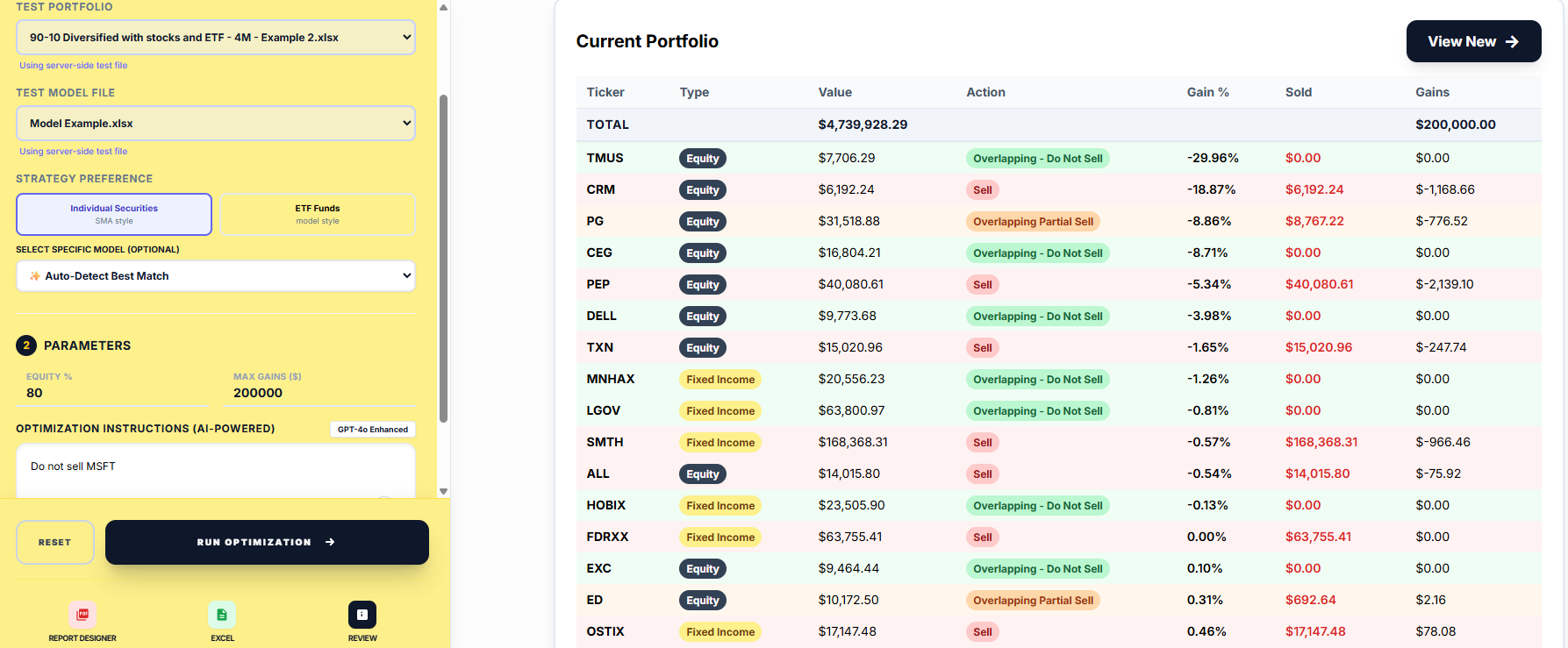Click the TMUS ticker
The image size is (1568, 648).
(605, 158)
